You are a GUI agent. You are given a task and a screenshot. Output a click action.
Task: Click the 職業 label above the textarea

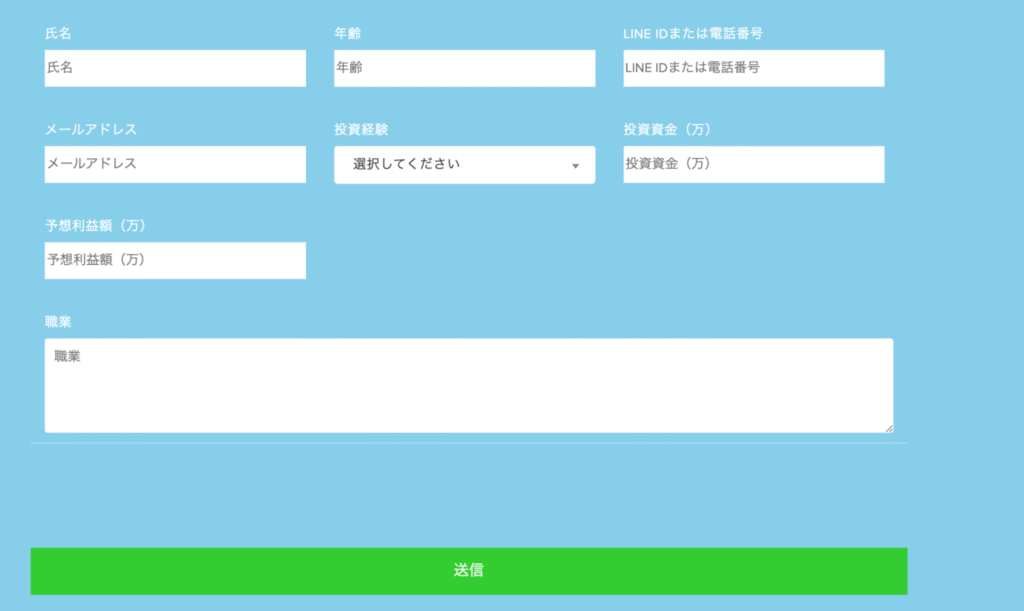tap(49, 321)
